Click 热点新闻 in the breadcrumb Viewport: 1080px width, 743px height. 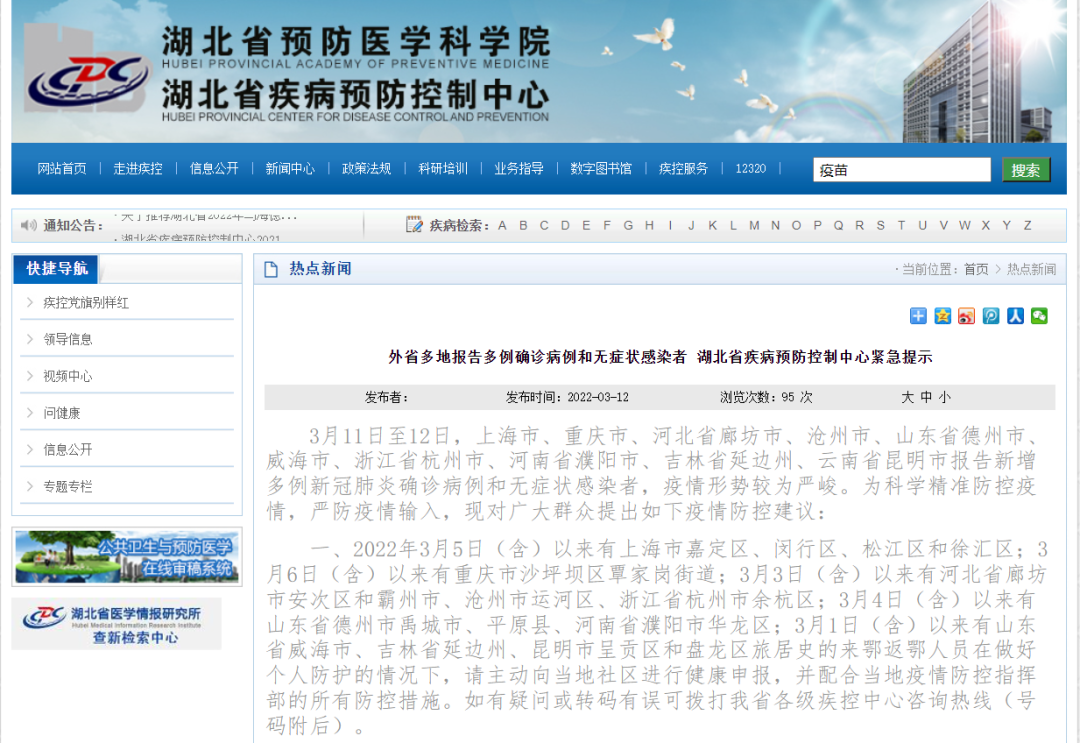coord(1031,269)
